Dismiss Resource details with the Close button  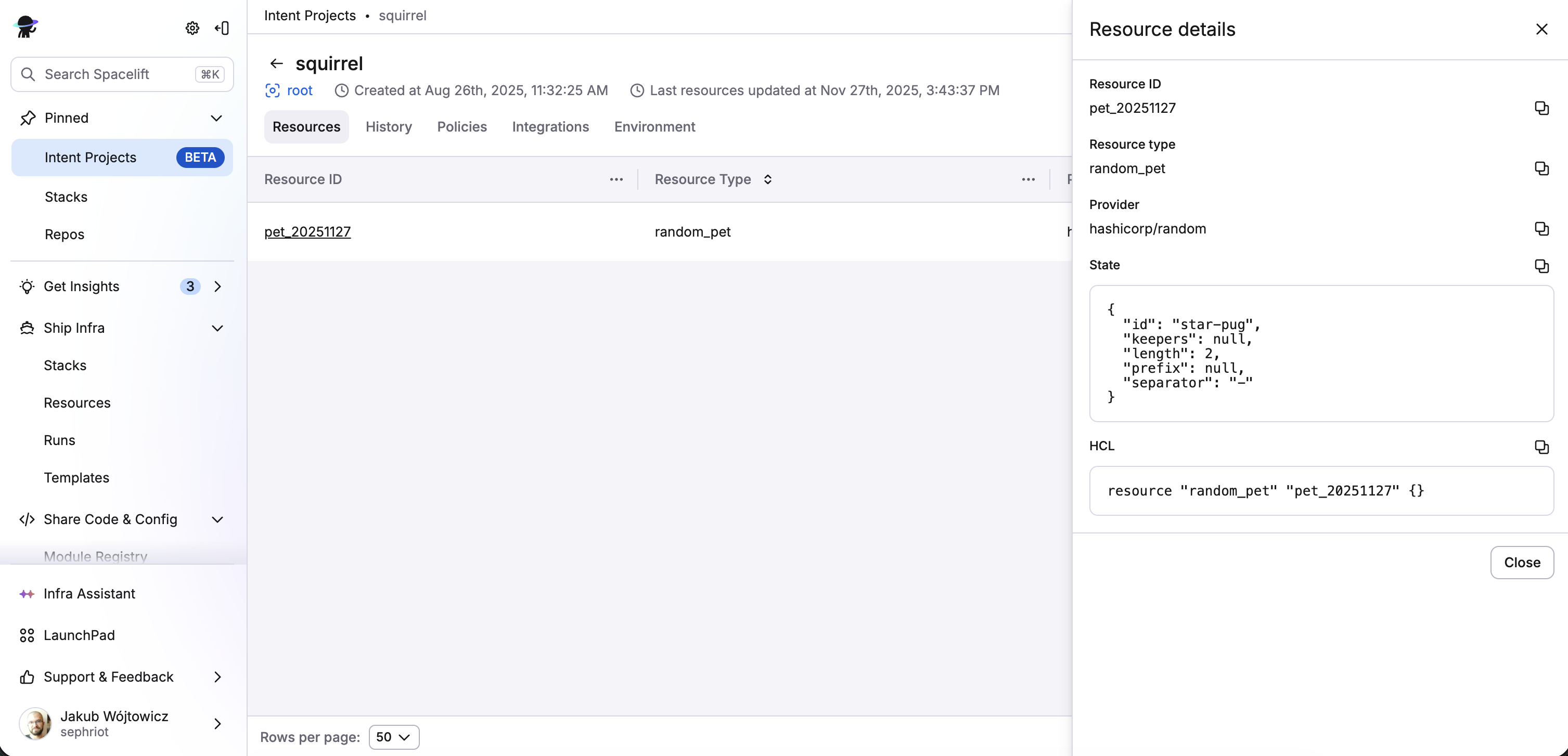point(1522,563)
